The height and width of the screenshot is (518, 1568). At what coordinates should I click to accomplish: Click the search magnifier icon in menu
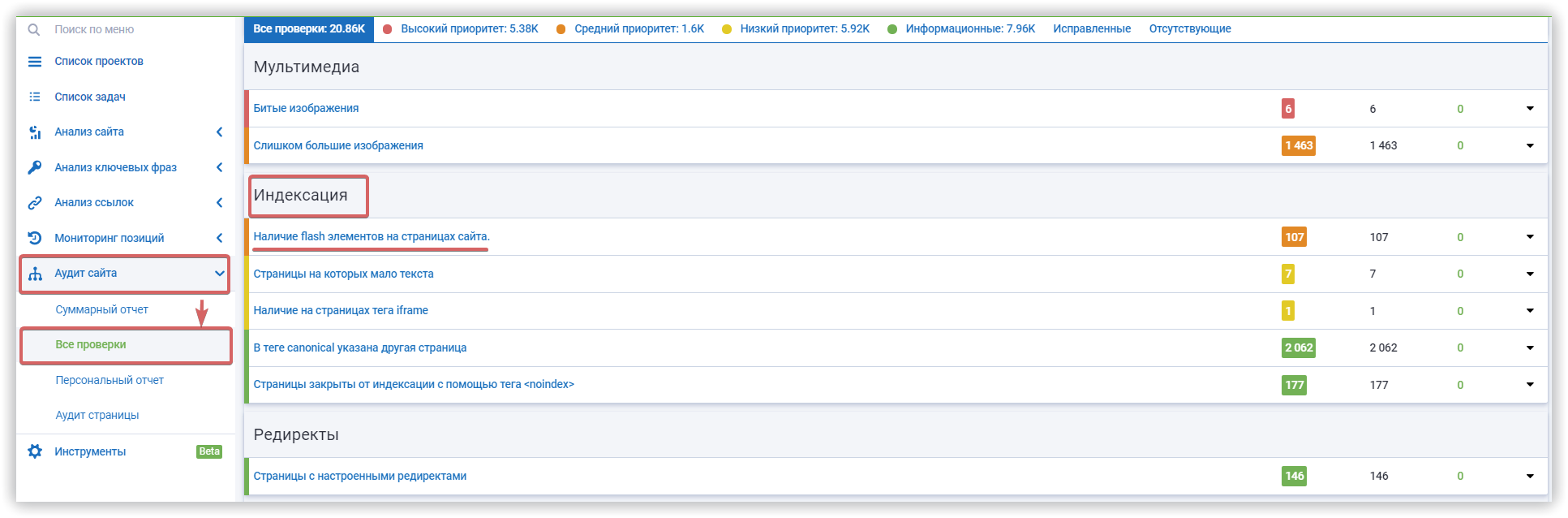(x=34, y=29)
